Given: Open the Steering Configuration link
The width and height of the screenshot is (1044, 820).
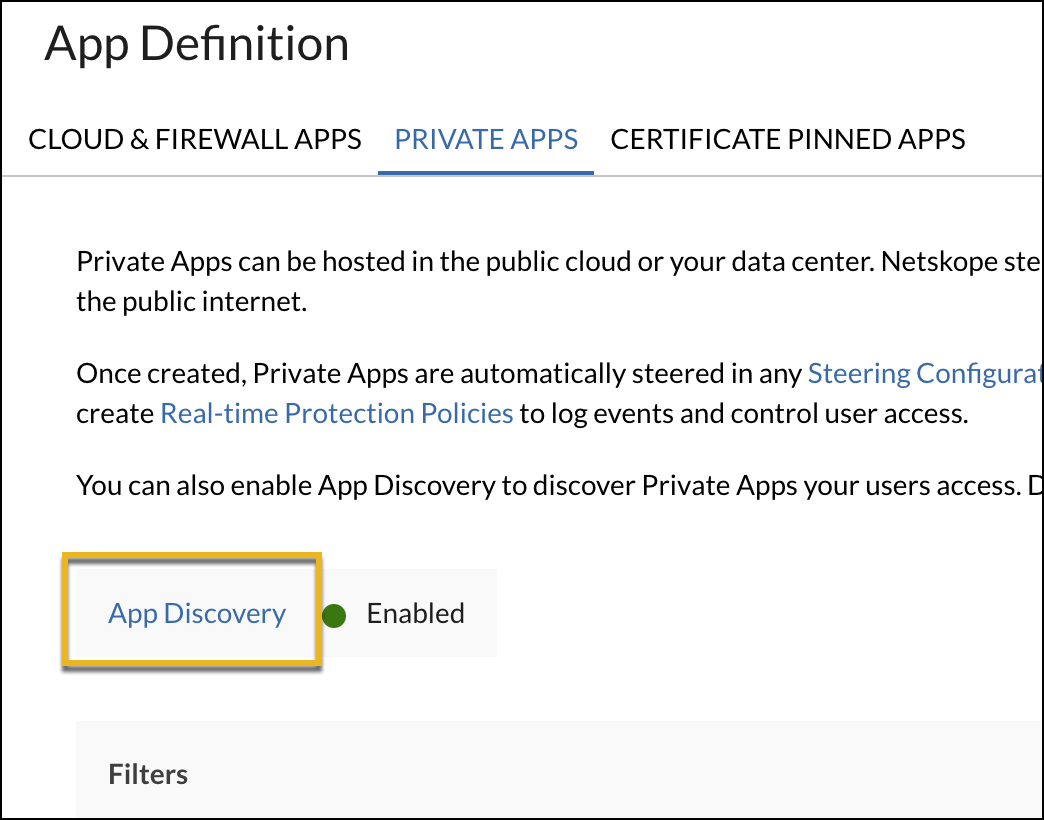Looking at the screenshot, I should pos(925,373).
